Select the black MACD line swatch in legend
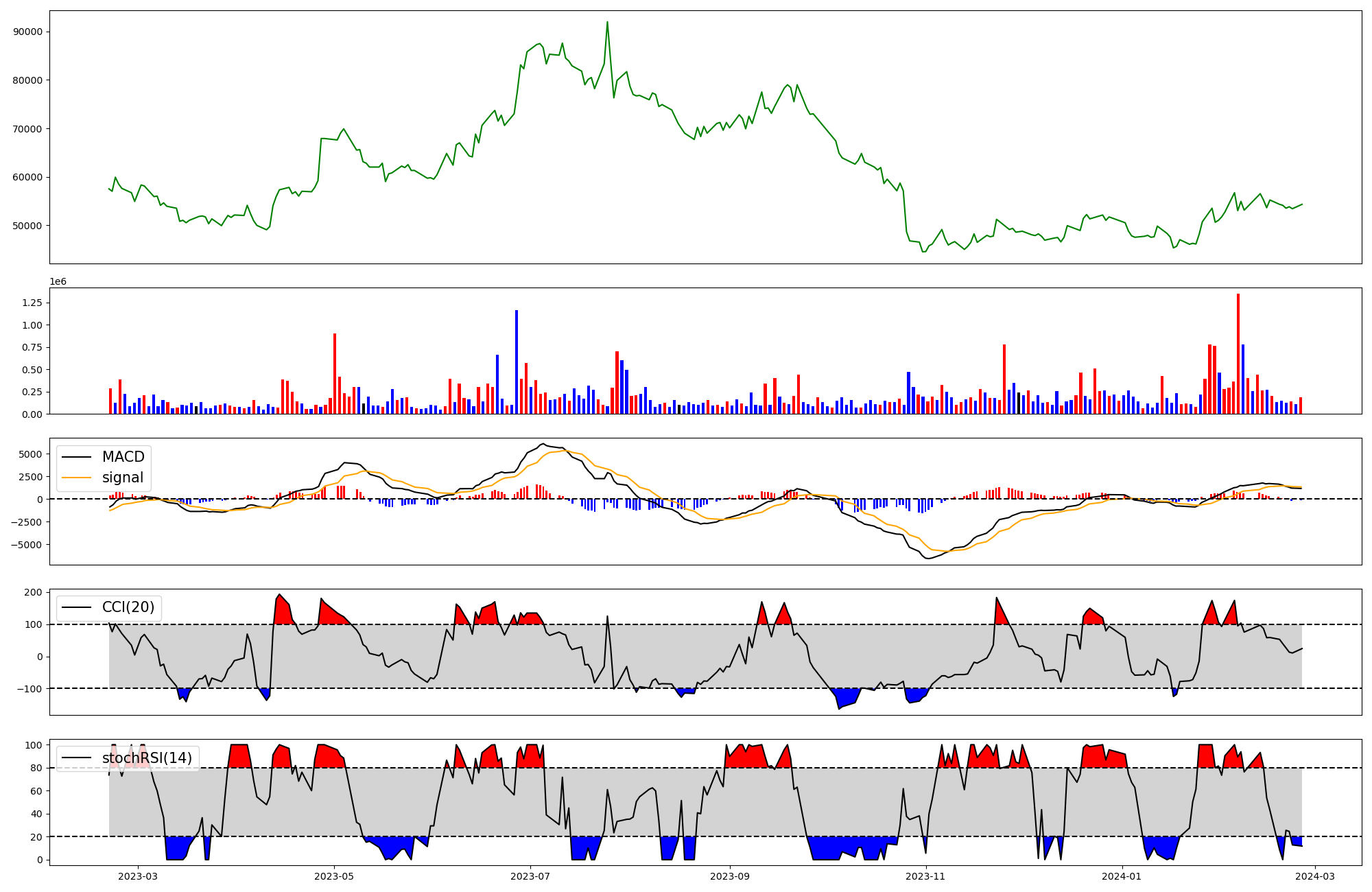1372x892 pixels. [x=76, y=457]
